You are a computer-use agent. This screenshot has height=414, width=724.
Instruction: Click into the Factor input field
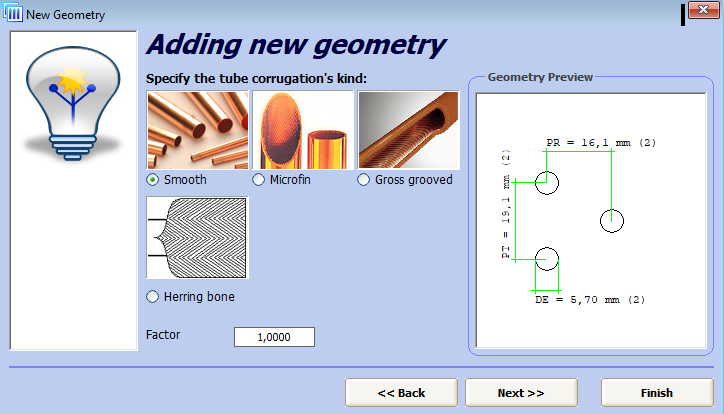coord(274,337)
